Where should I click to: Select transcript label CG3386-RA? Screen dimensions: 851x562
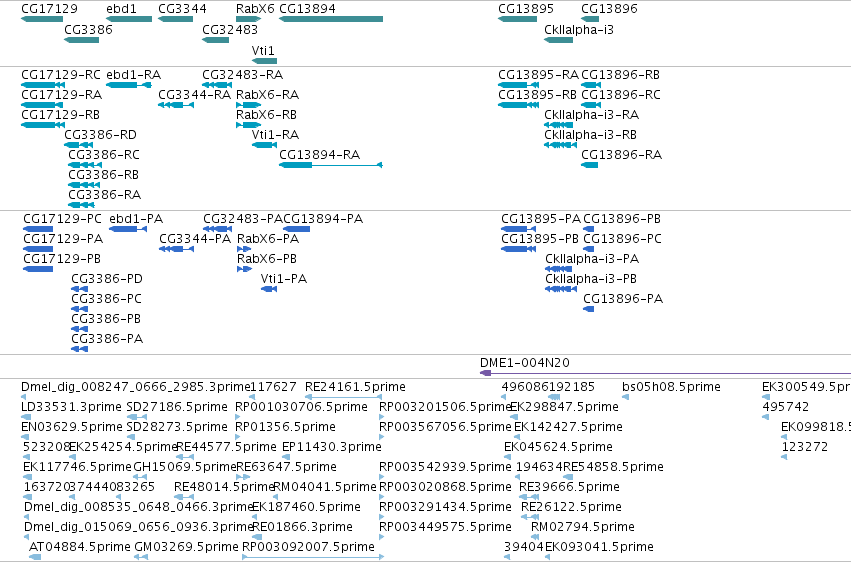tap(104, 194)
